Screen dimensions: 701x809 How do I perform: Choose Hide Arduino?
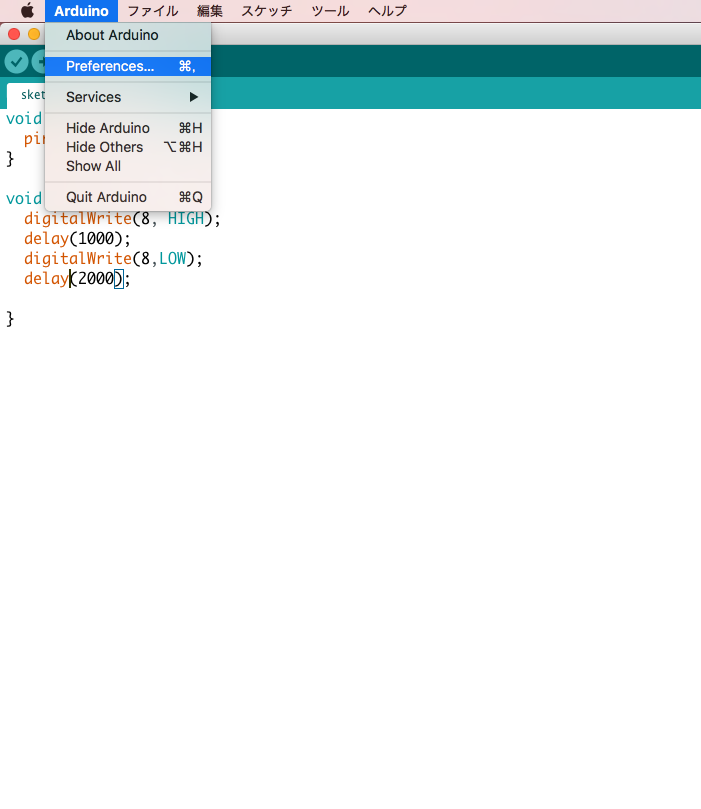coord(128,128)
